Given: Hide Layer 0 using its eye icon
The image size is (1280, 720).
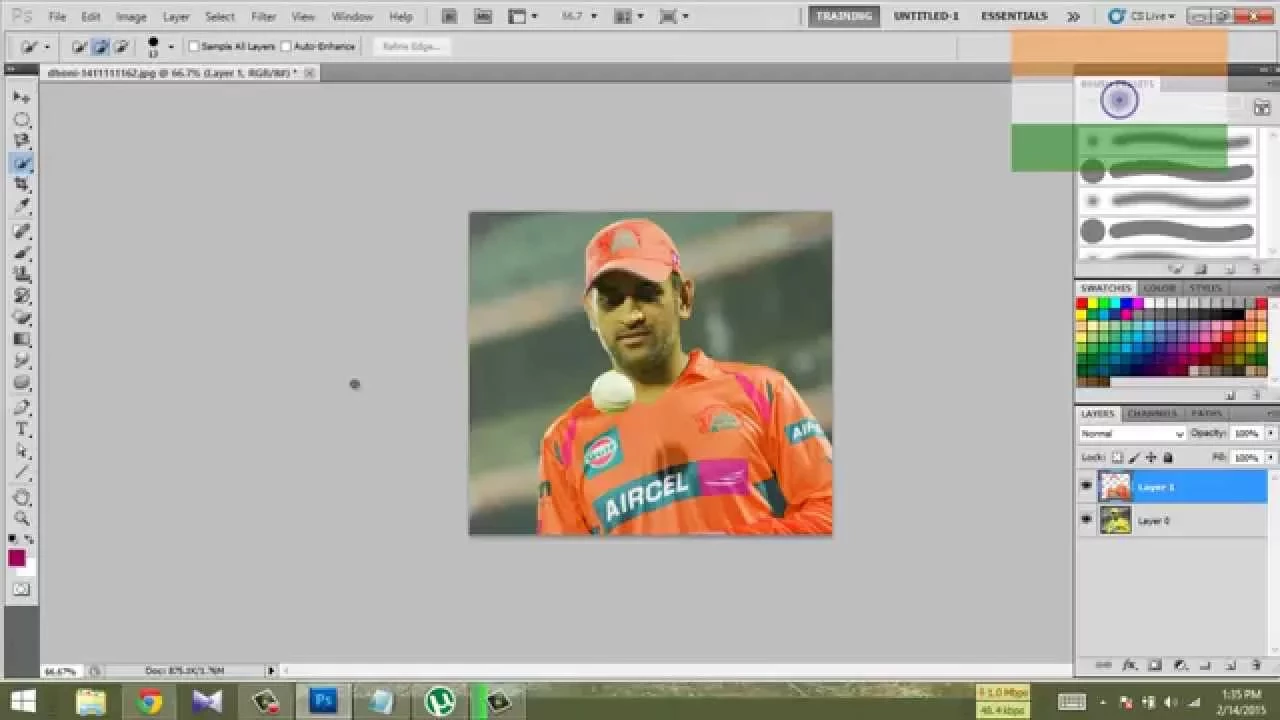Looking at the screenshot, I should pos(1086,519).
